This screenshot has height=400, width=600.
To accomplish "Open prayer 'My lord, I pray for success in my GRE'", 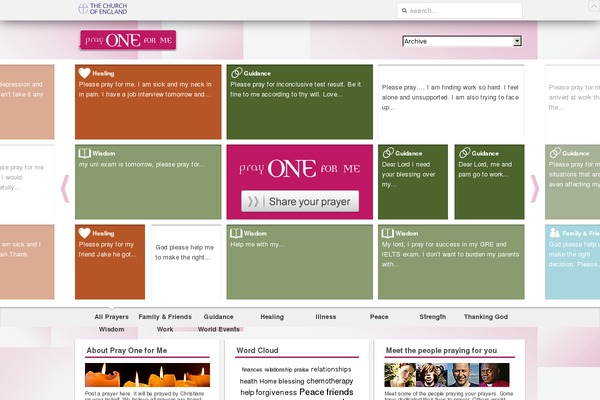I will [x=451, y=262].
